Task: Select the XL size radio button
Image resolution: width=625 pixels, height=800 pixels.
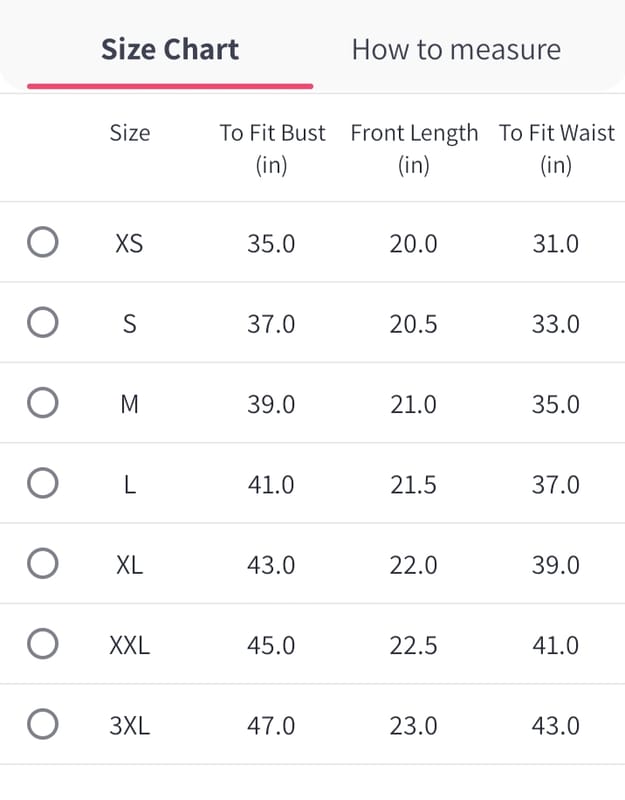Action: click(42, 564)
